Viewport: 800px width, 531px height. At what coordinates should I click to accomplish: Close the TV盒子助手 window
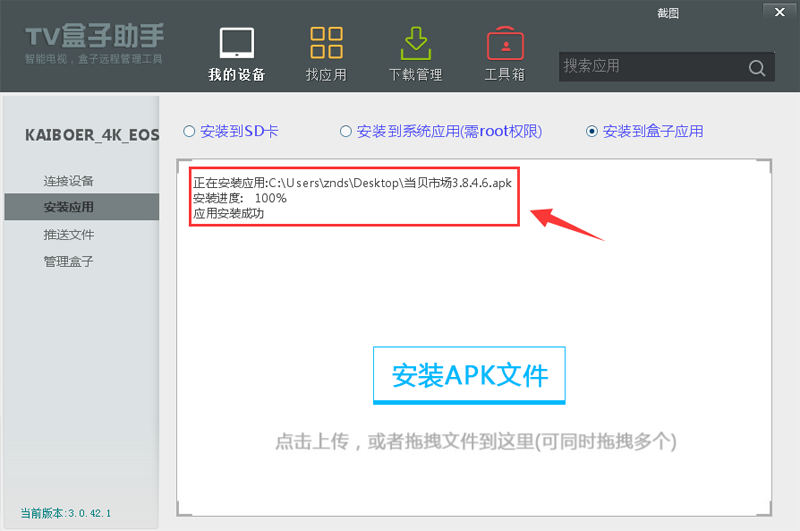[x=780, y=12]
